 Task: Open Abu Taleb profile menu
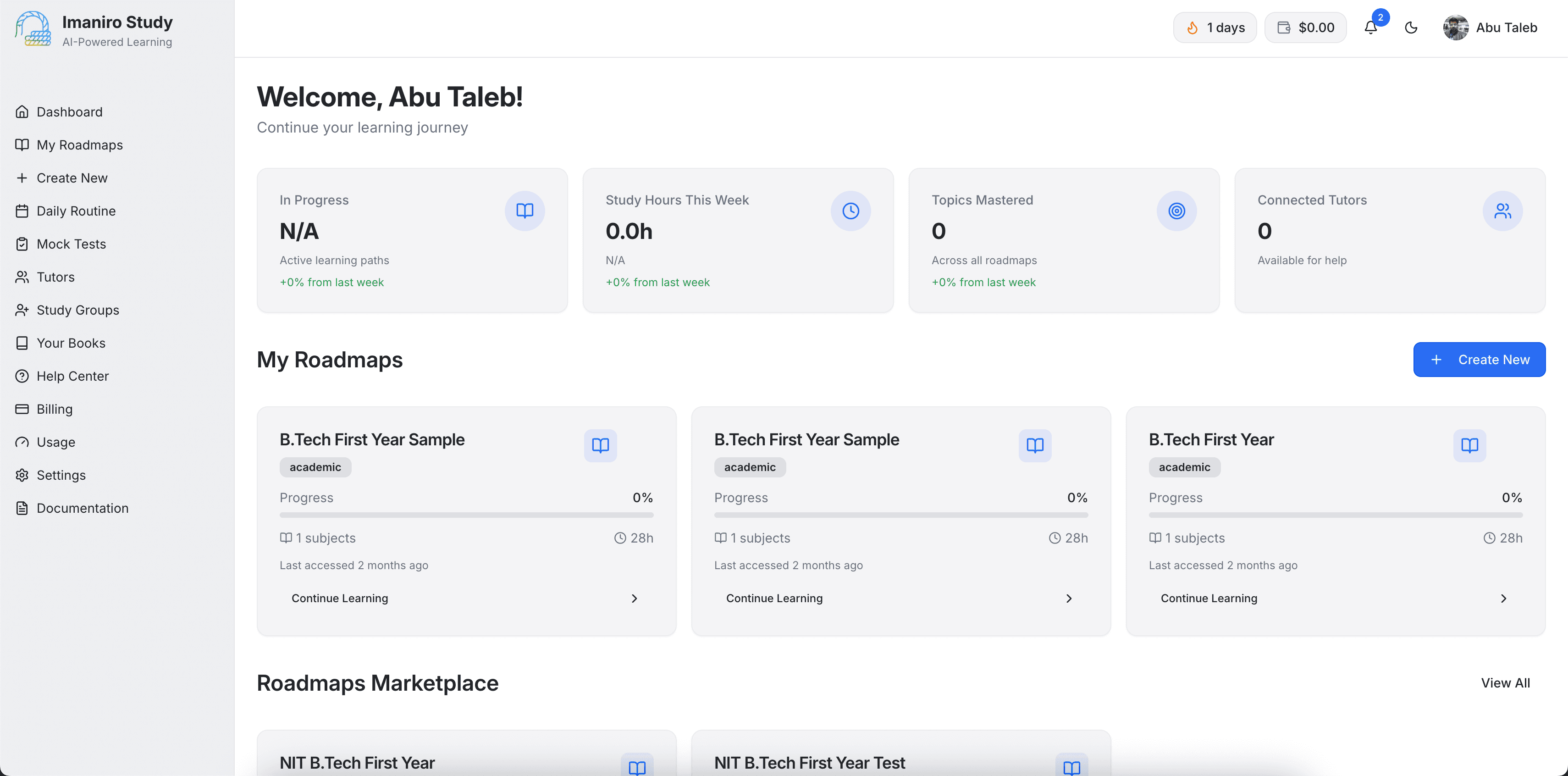1490,28
